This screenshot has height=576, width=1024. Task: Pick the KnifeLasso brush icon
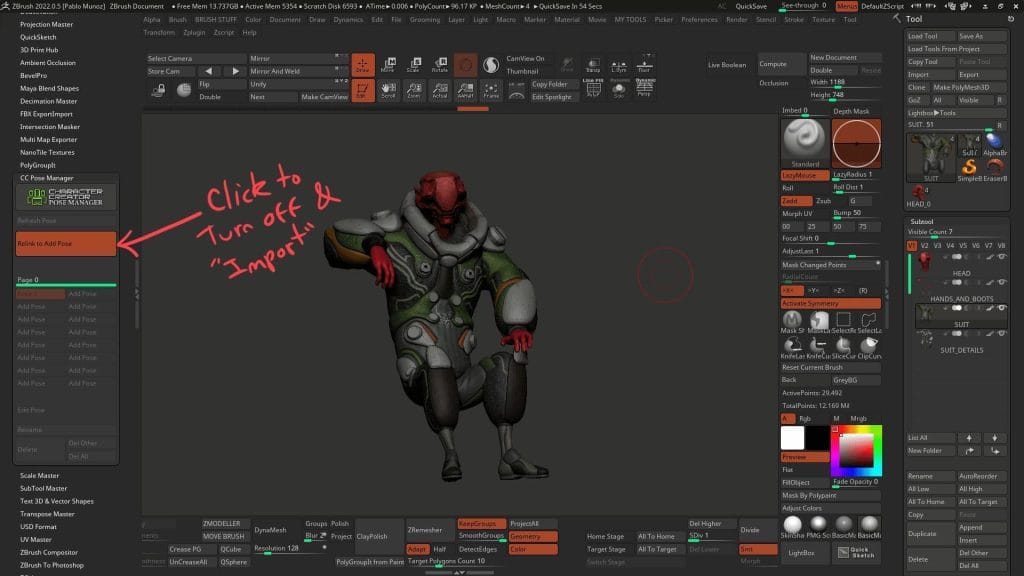(x=792, y=343)
